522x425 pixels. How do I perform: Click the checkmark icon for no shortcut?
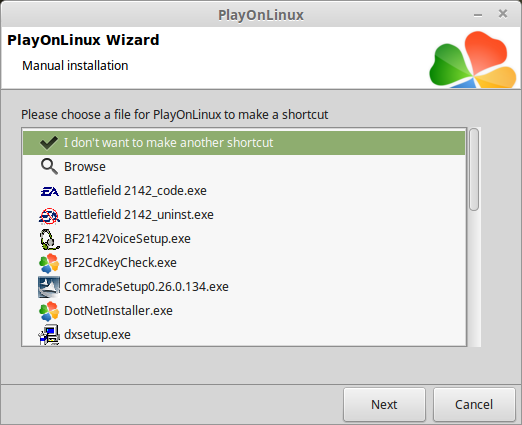(49, 143)
